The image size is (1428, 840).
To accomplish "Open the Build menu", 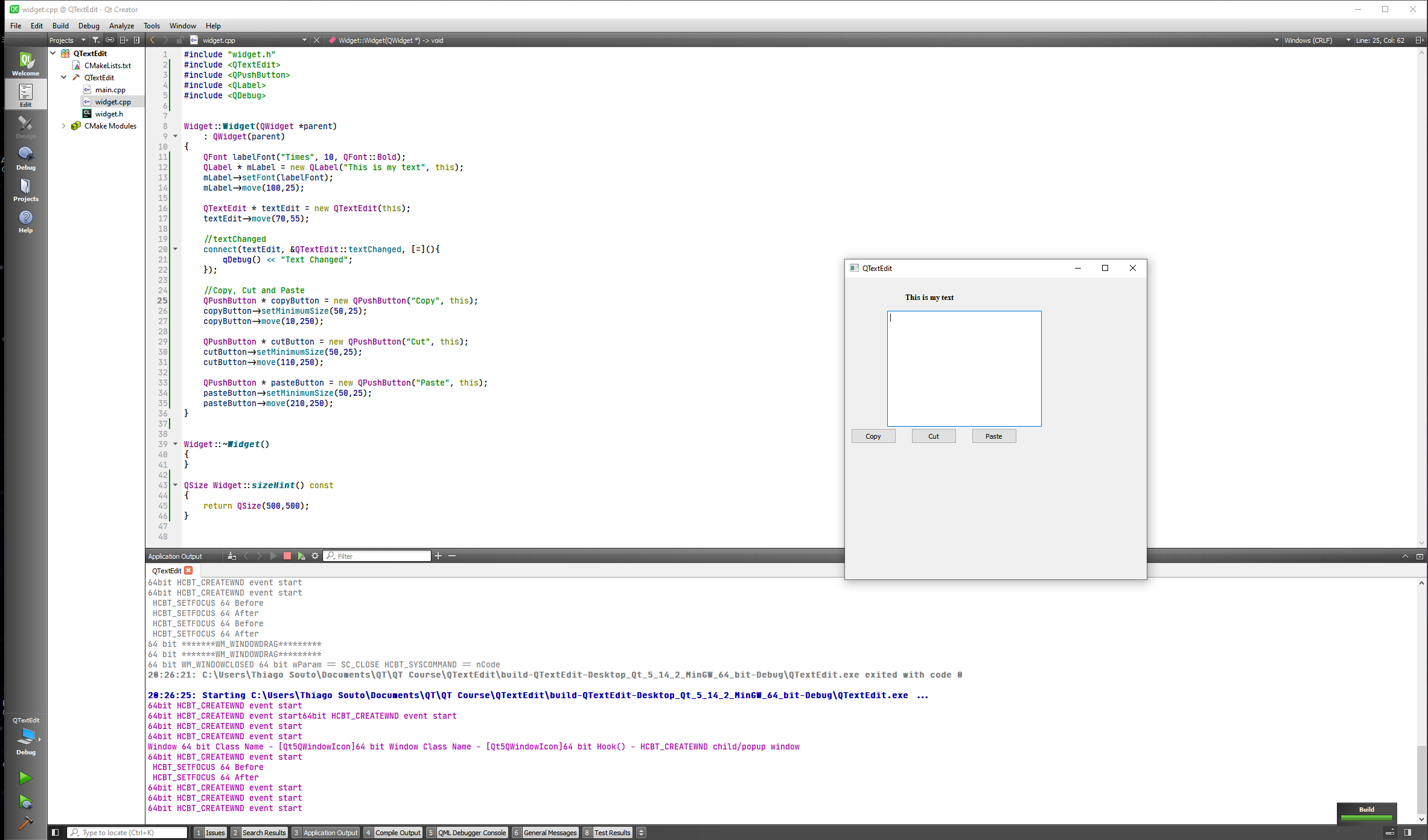I will coord(60,26).
